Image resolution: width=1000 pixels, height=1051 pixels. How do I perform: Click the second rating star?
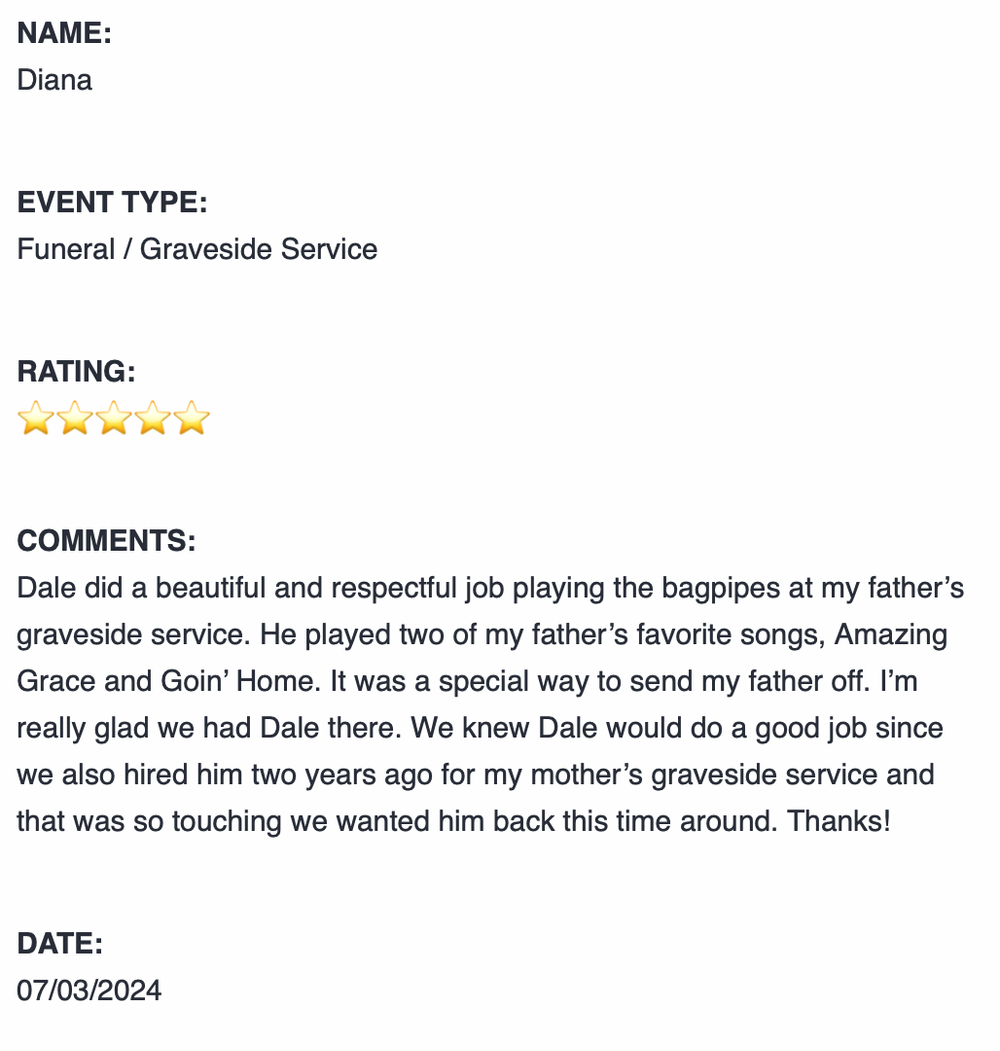pos(74,418)
